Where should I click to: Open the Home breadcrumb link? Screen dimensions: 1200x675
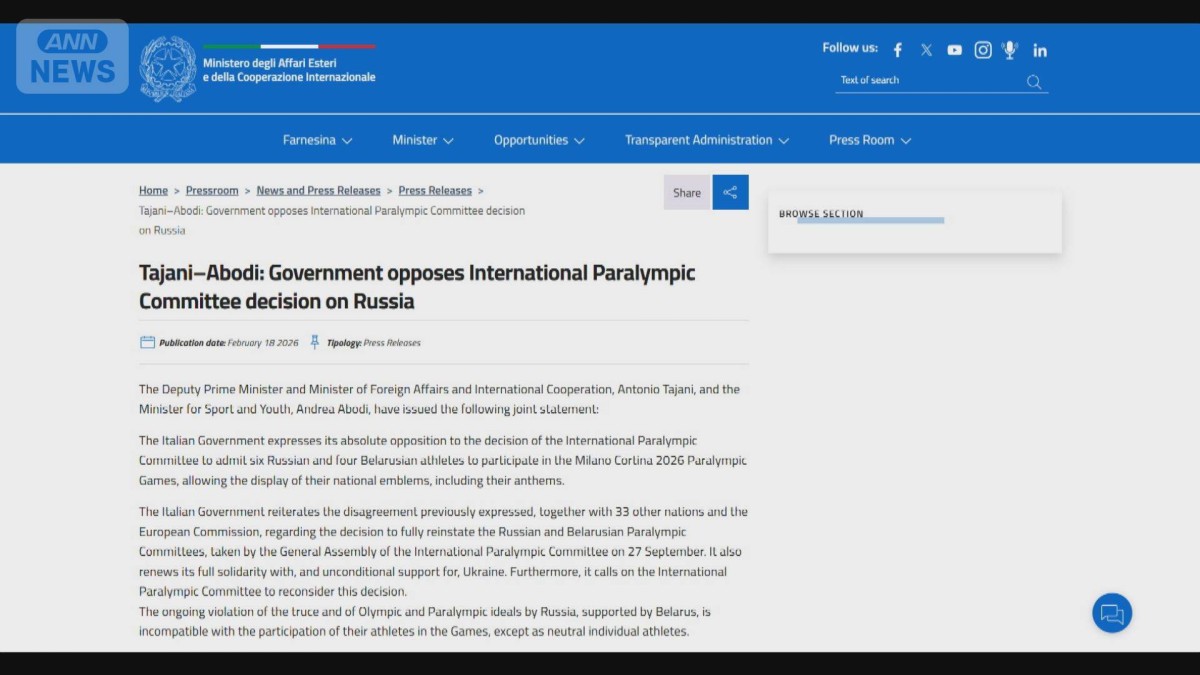153,190
